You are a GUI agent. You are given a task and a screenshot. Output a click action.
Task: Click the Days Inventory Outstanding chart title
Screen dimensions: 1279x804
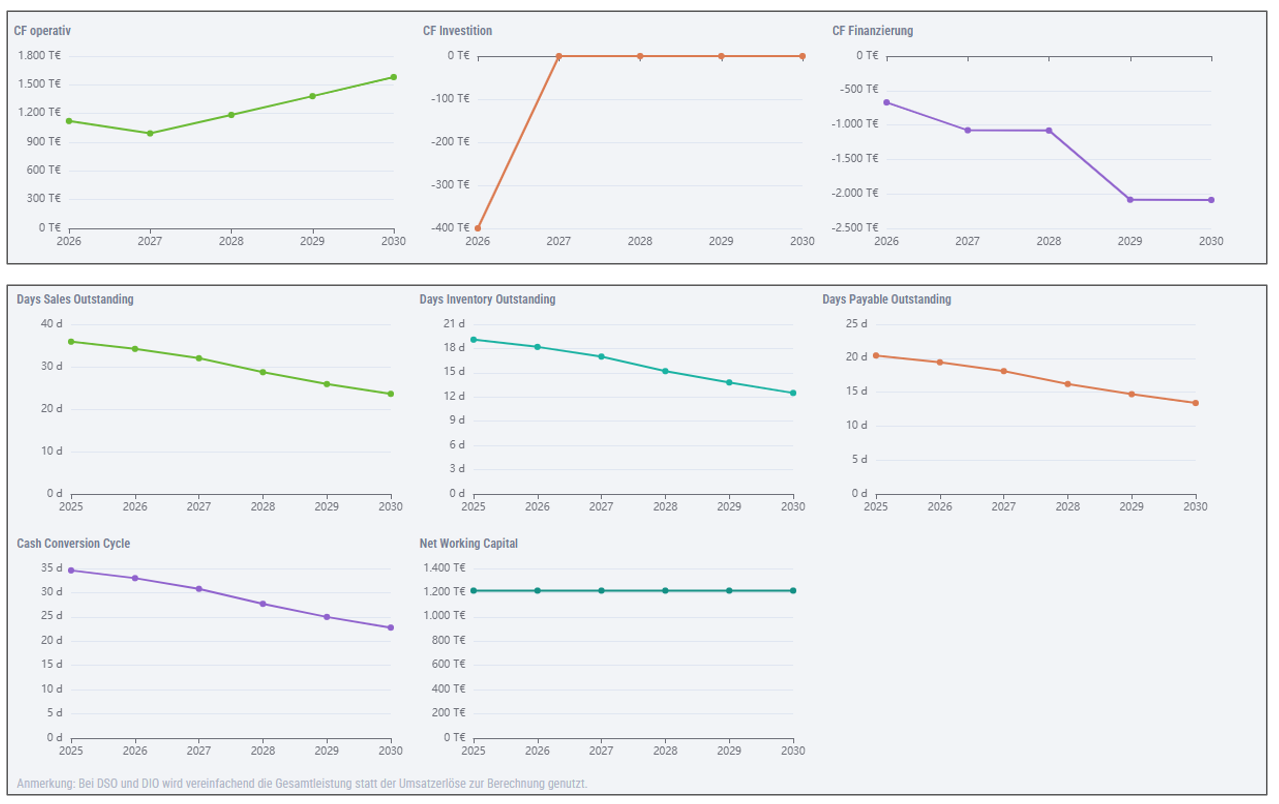487,299
